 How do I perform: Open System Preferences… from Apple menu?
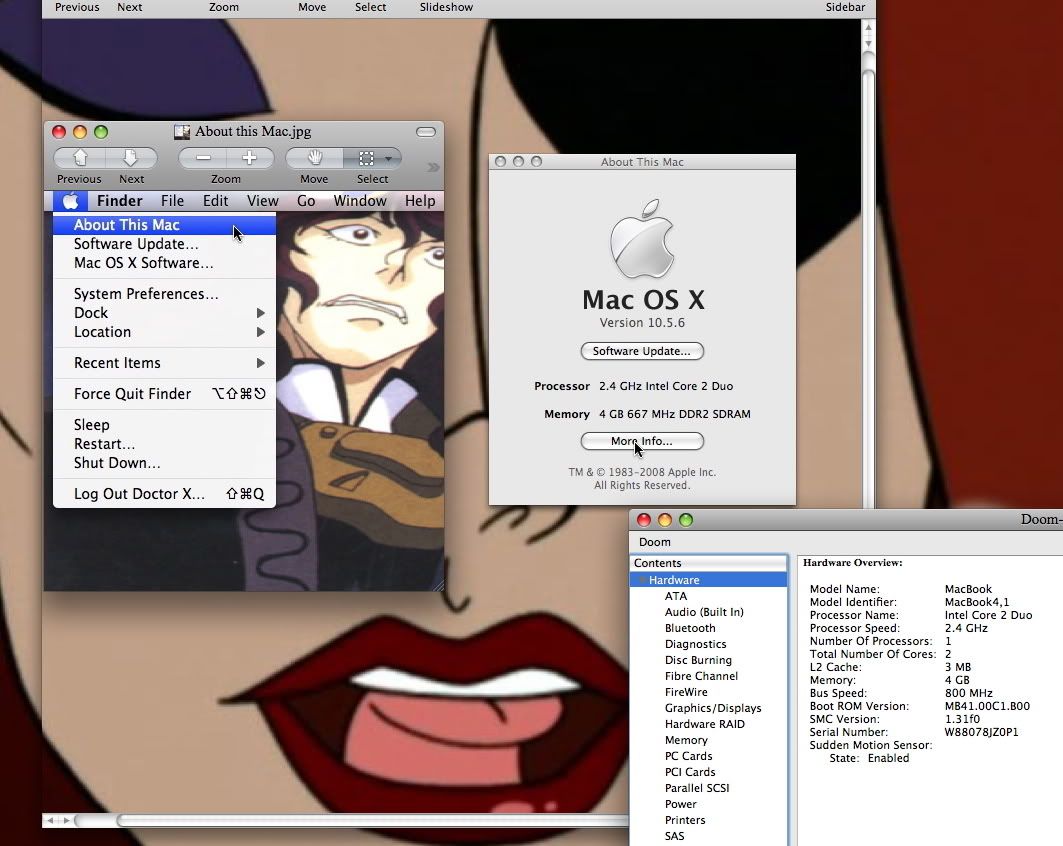[164, 294]
